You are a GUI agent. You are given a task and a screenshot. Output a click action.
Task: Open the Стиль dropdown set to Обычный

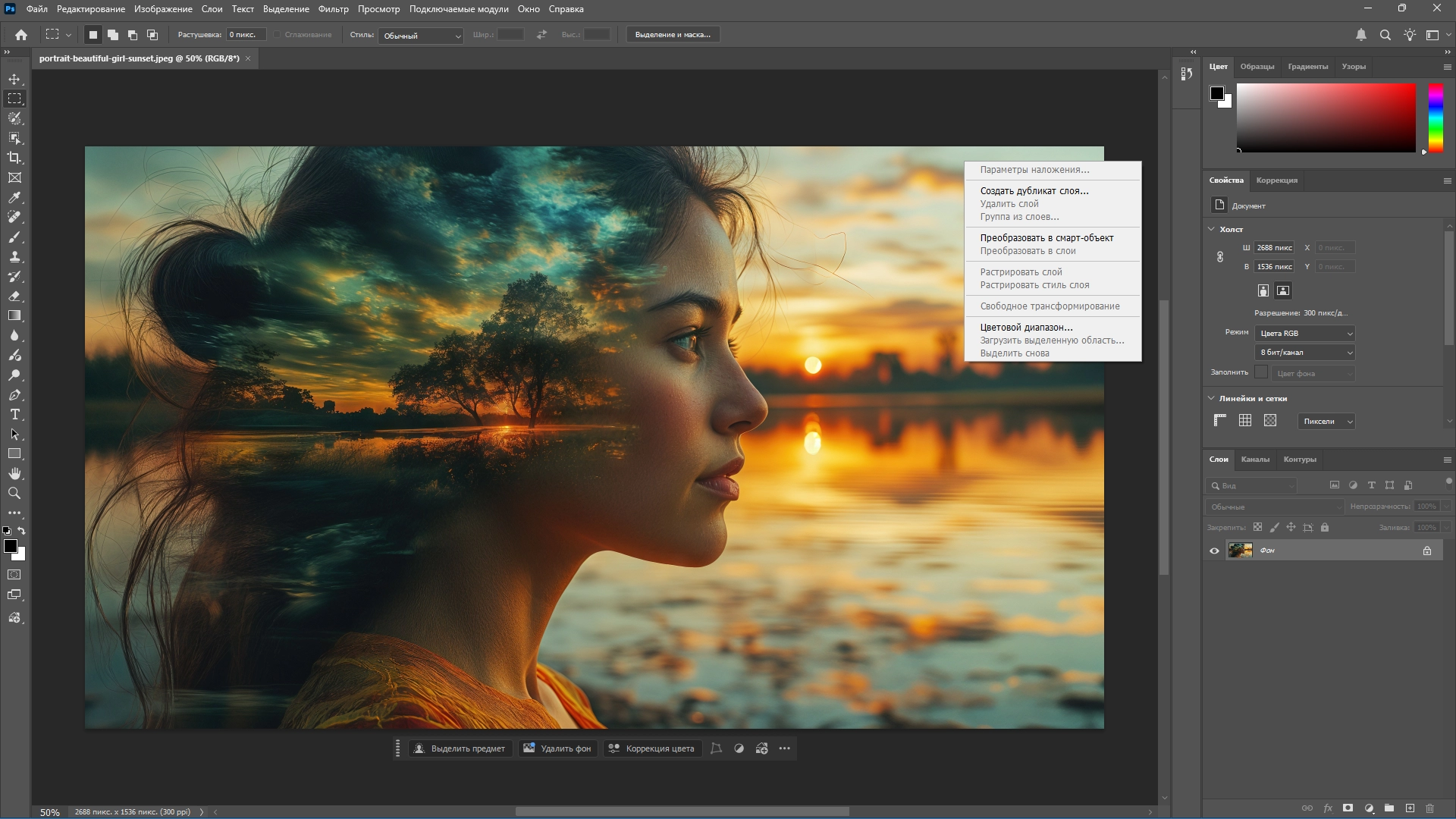pyautogui.click(x=422, y=36)
